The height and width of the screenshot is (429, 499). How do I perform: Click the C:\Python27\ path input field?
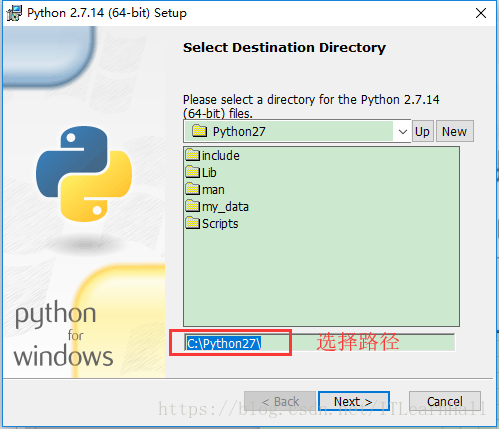[x=319, y=343]
